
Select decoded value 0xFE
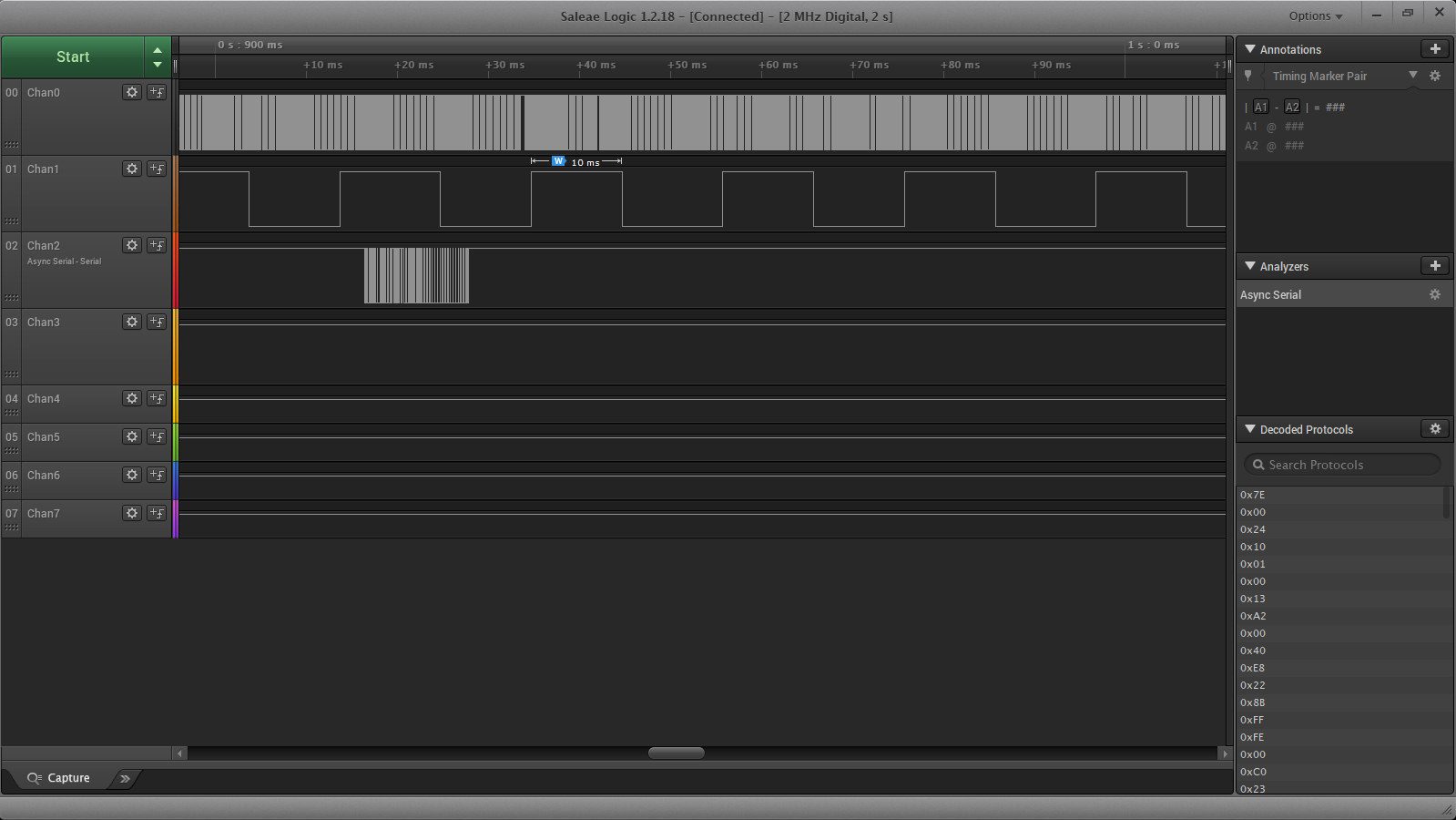tap(1252, 737)
